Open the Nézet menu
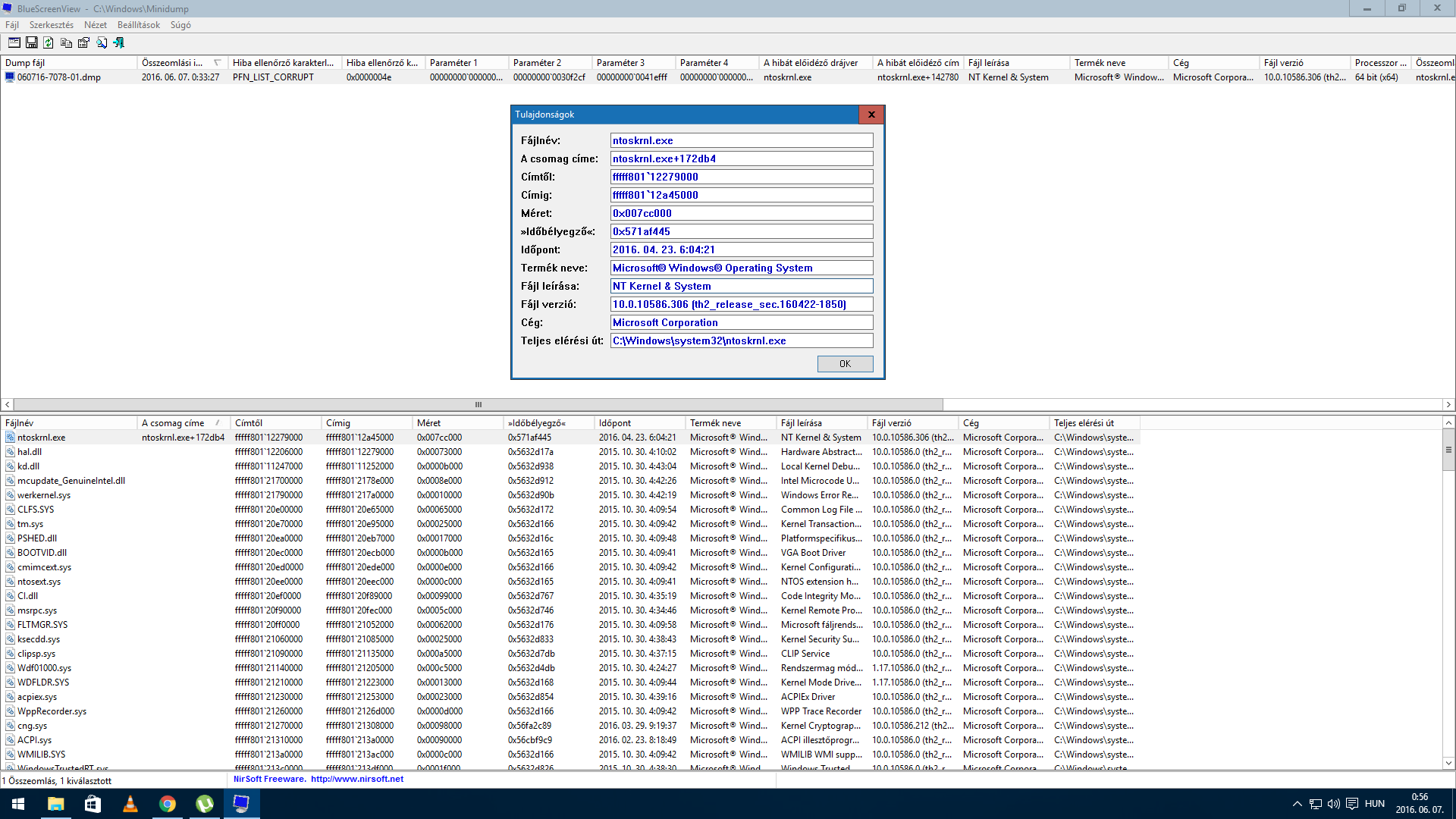1456x819 pixels. (x=95, y=25)
